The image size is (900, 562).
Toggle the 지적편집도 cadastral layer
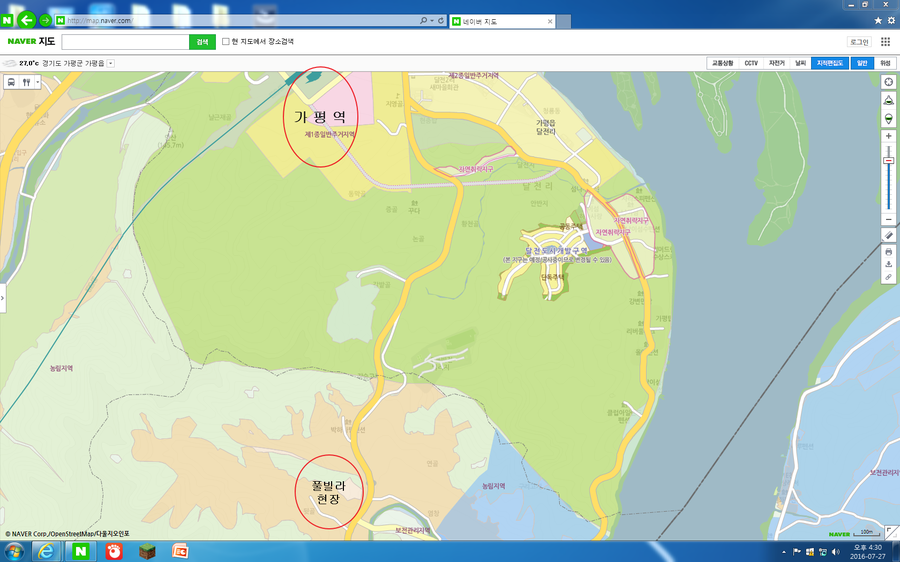[x=830, y=63]
